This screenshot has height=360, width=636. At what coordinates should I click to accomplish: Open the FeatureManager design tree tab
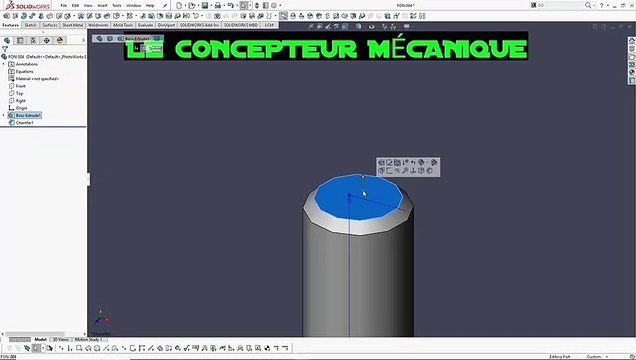tap(7, 40)
